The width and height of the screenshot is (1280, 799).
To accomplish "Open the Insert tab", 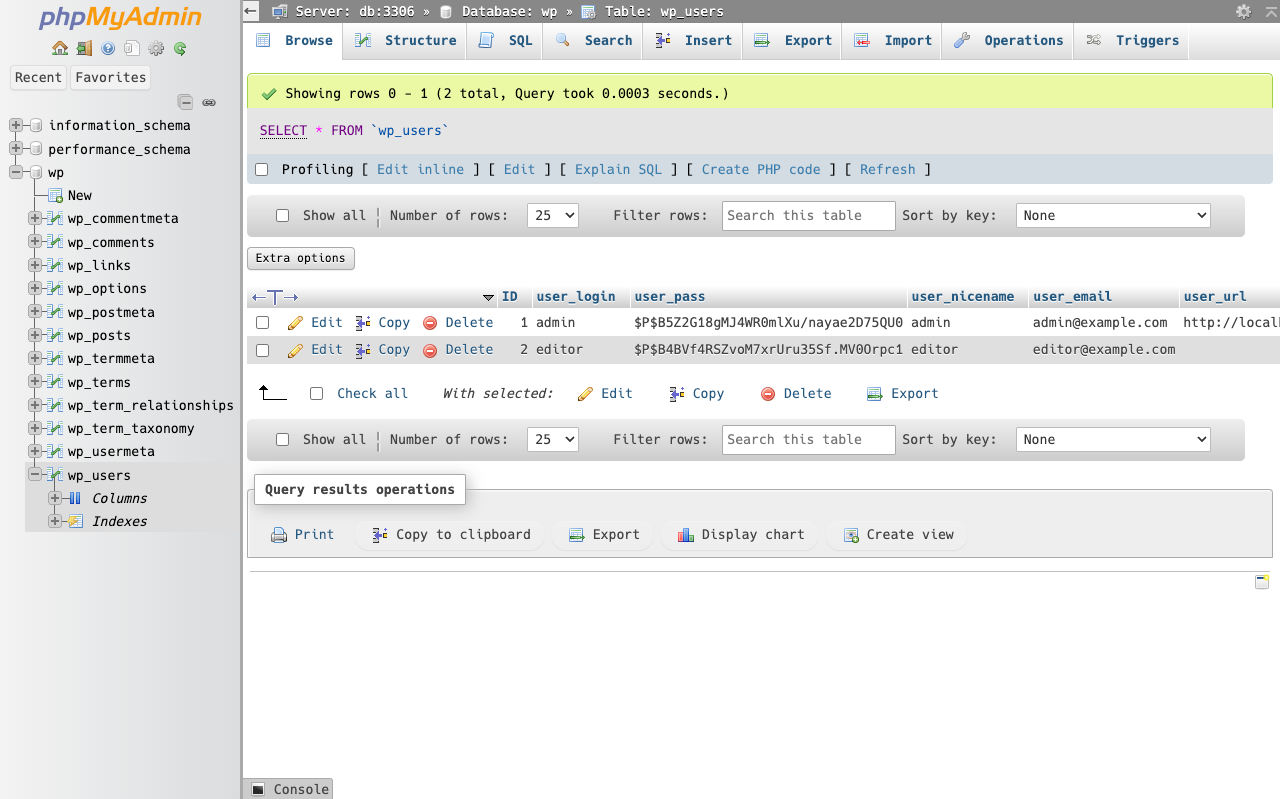I will (x=694, y=41).
